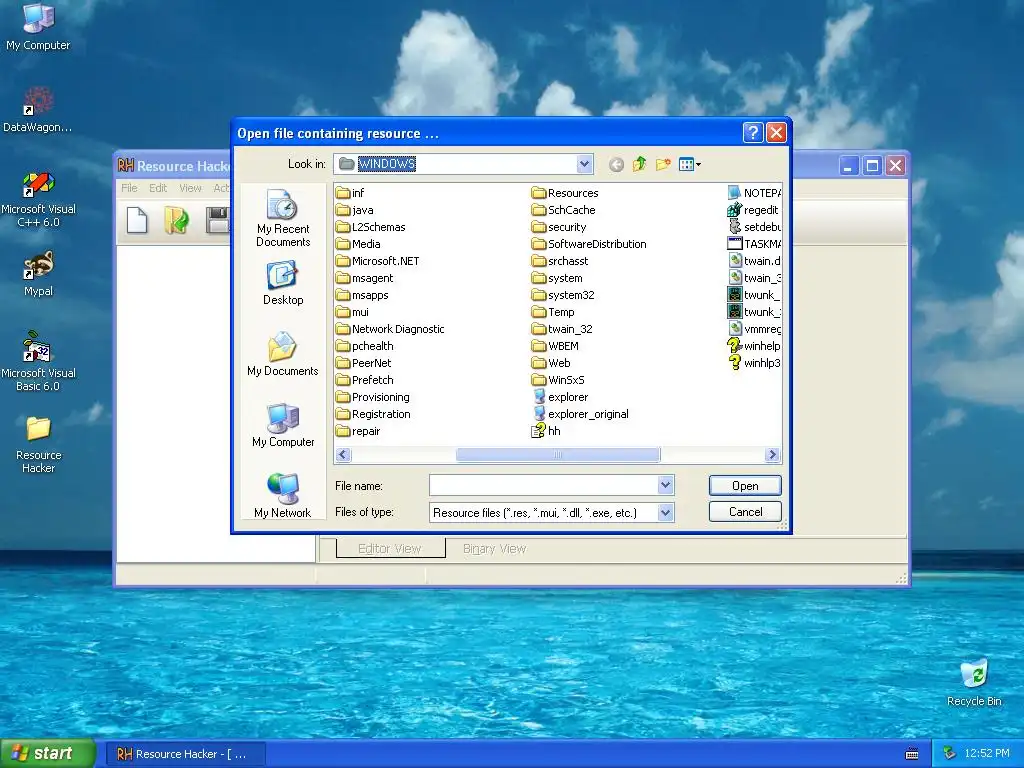Select the WinSxS folder
Image resolution: width=1024 pixels, height=768 pixels.
pos(558,379)
